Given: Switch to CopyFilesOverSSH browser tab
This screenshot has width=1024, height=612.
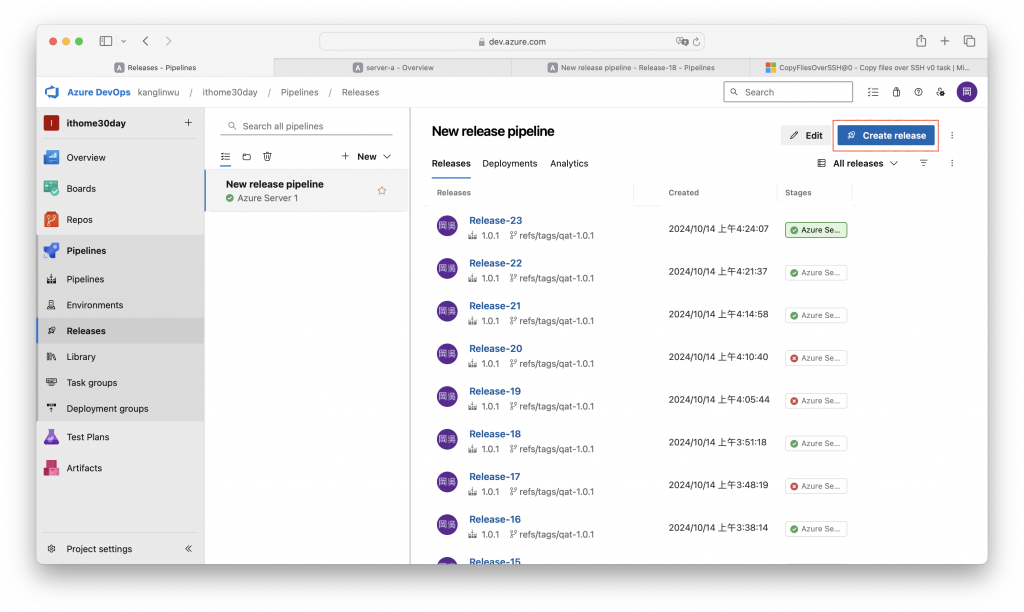Looking at the screenshot, I should (x=868, y=67).
